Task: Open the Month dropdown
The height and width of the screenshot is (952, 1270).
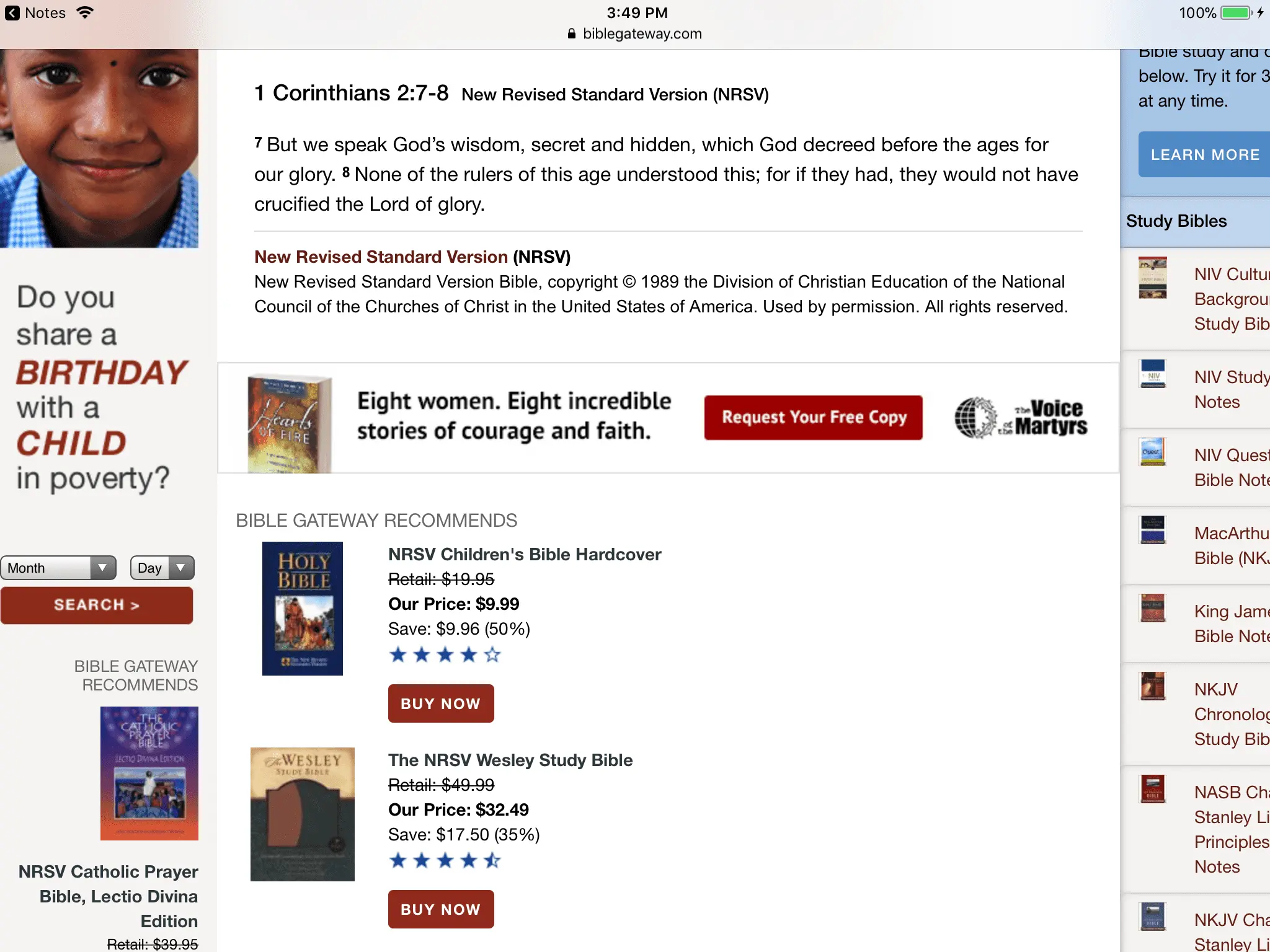Action: click(58, 568)
